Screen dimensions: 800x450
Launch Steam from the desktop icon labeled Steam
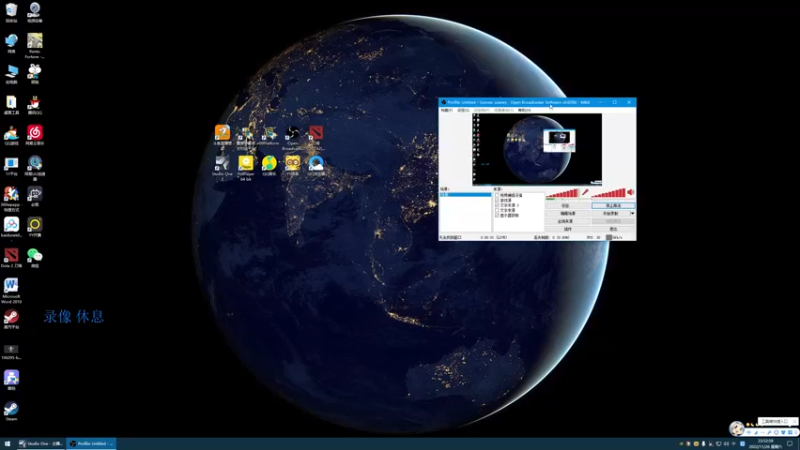pyautogui.click(x=11, y=411)
